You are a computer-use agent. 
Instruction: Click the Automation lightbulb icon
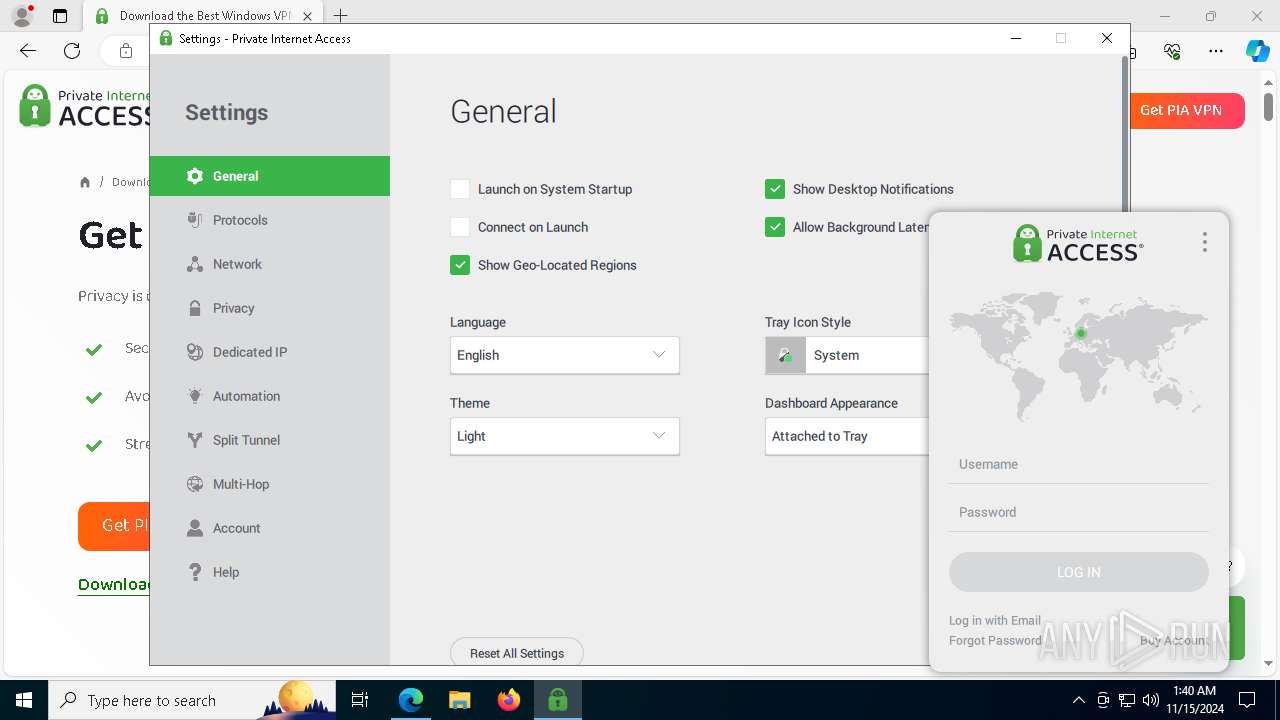195,396
